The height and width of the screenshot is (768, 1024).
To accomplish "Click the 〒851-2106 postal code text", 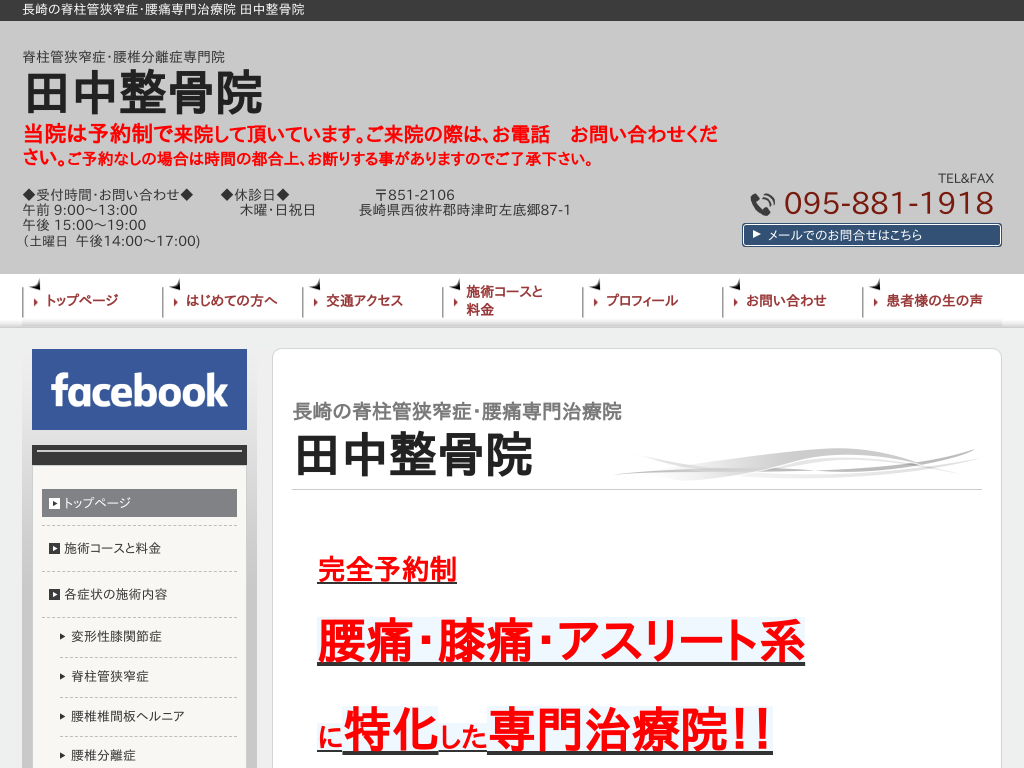I will (414, 195).
